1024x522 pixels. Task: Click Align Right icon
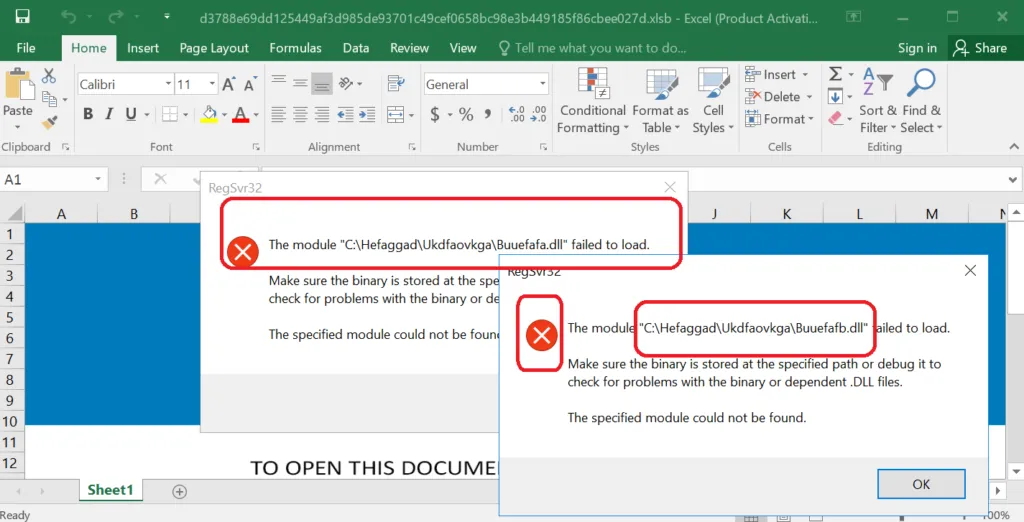click(x=322, y=114)
